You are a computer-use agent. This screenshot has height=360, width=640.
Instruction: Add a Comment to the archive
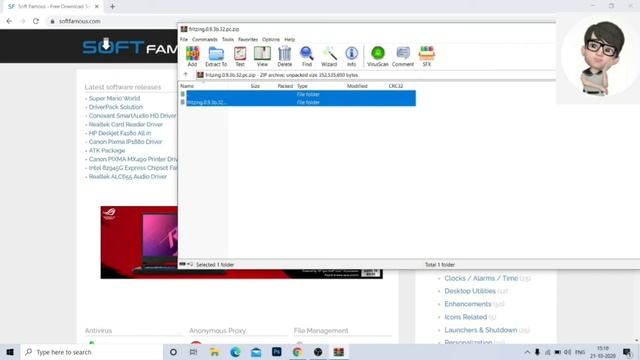pyautogui.click(x=403, y=56)
